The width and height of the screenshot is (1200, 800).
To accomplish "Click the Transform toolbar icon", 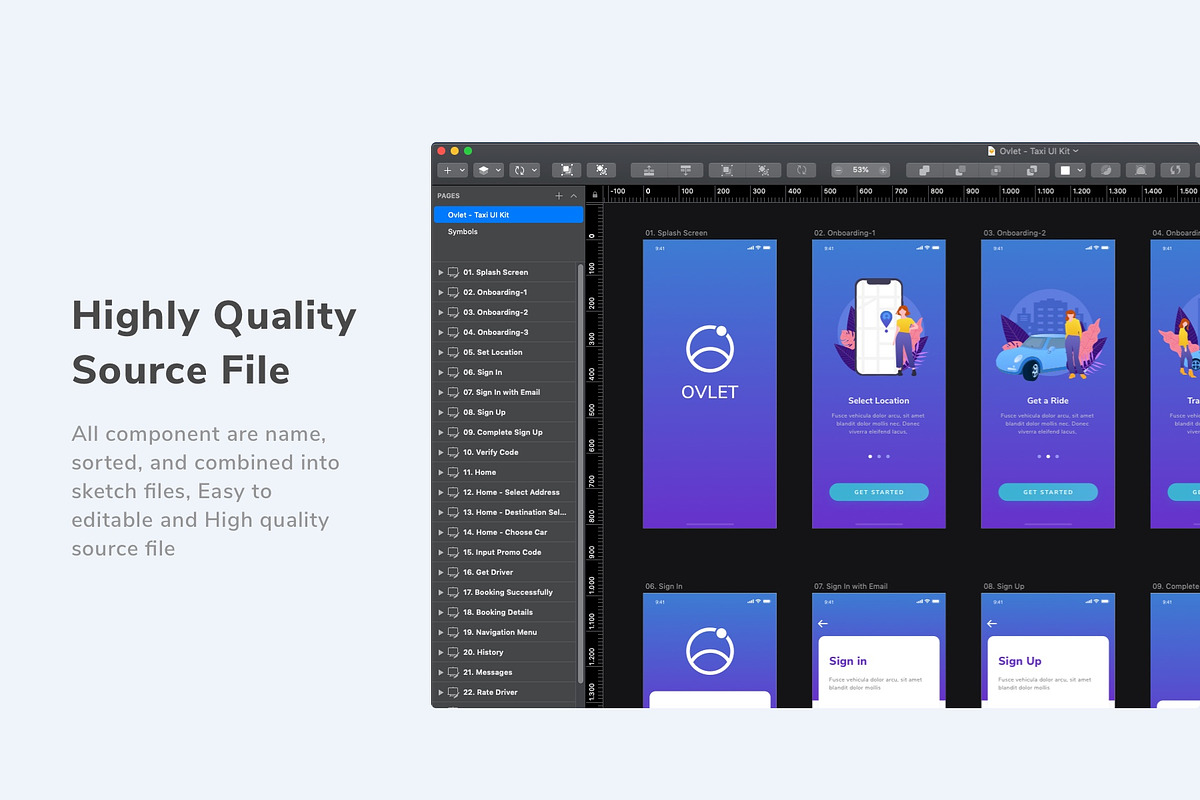I will pyautogui.click(x=763, y=170).
